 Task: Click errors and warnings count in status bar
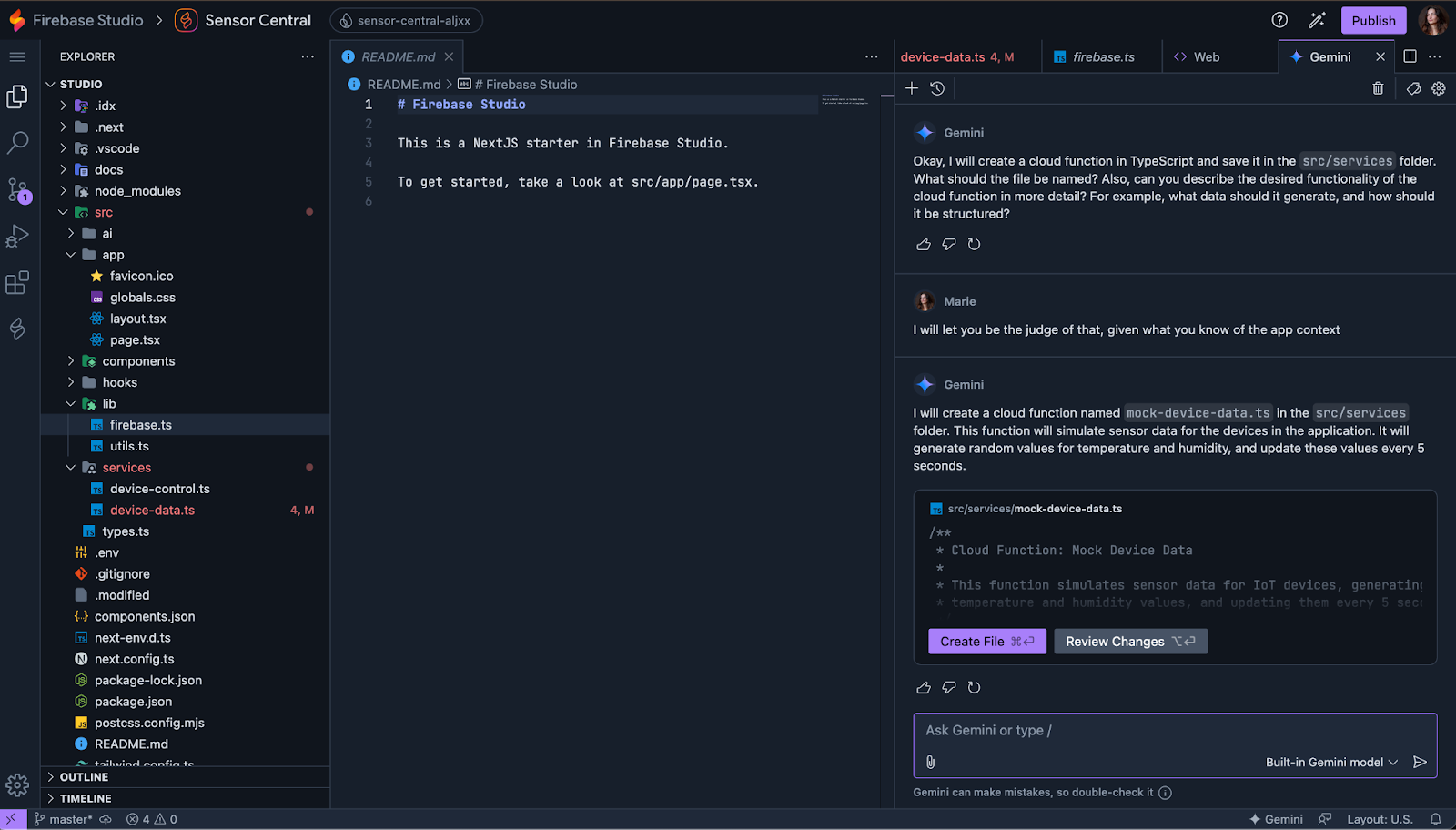point(152,819)
